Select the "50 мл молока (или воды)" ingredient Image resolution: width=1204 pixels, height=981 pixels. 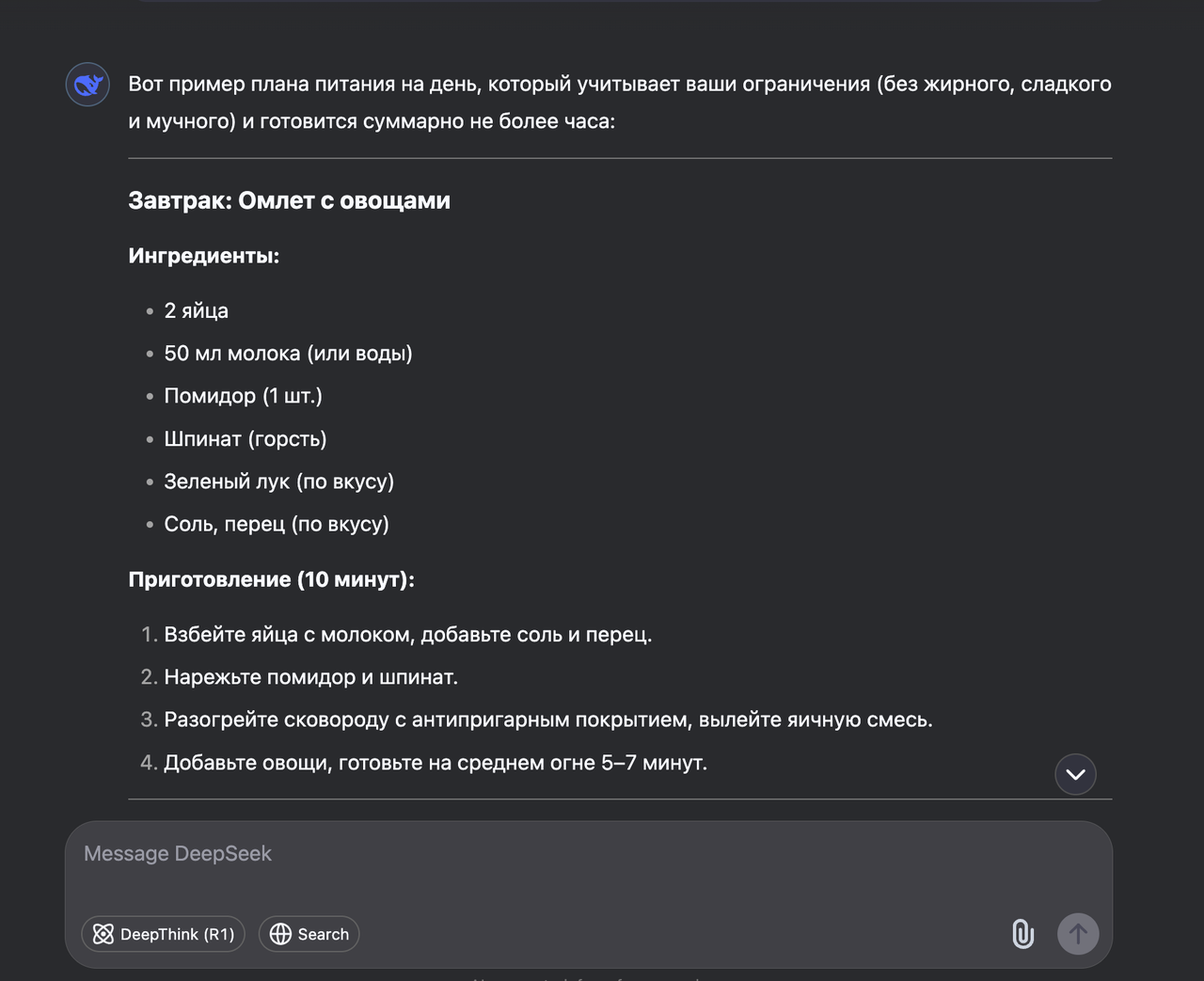[x=288, y=354]
